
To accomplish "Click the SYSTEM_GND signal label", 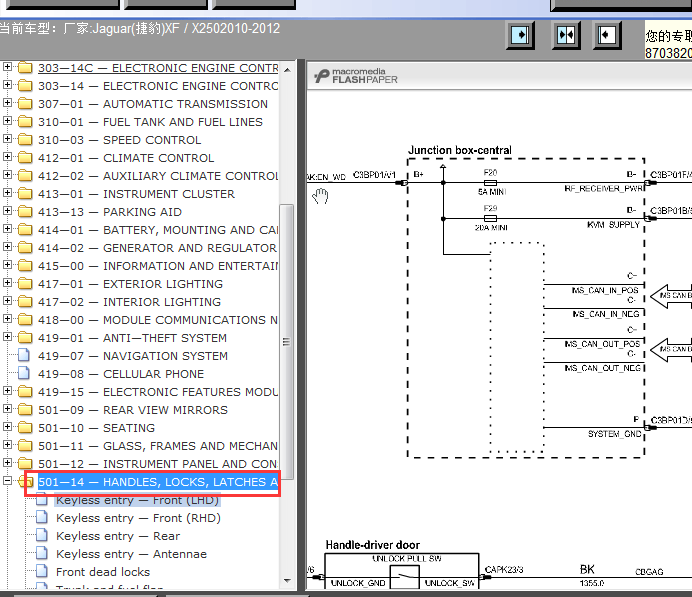I will 614,434.
